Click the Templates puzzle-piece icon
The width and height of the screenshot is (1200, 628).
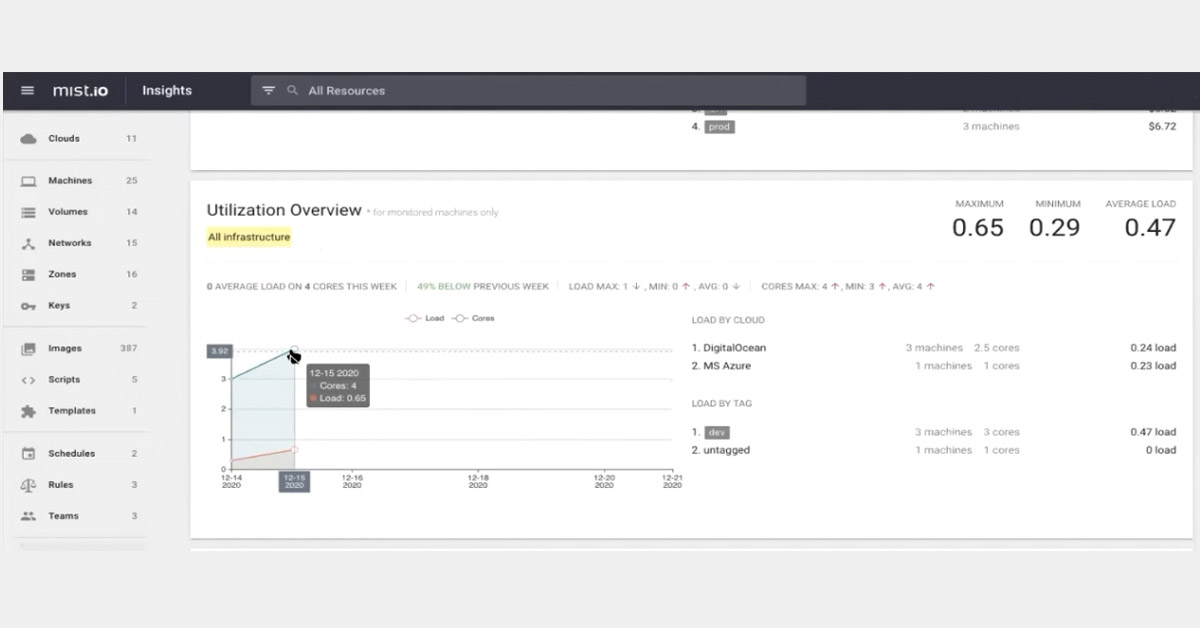point(27,410)
